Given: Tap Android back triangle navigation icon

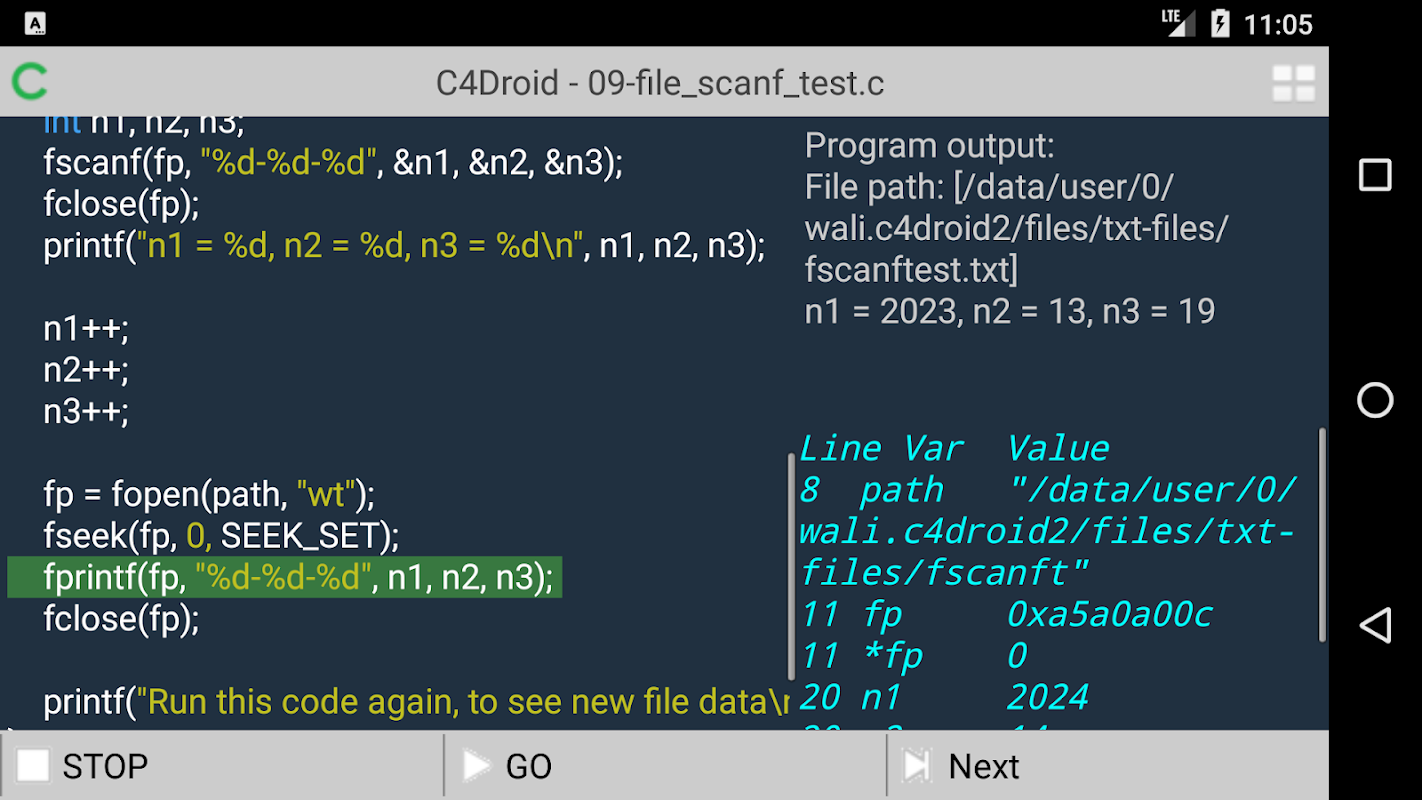Looking at the screenshot, I should (1374, 626).
